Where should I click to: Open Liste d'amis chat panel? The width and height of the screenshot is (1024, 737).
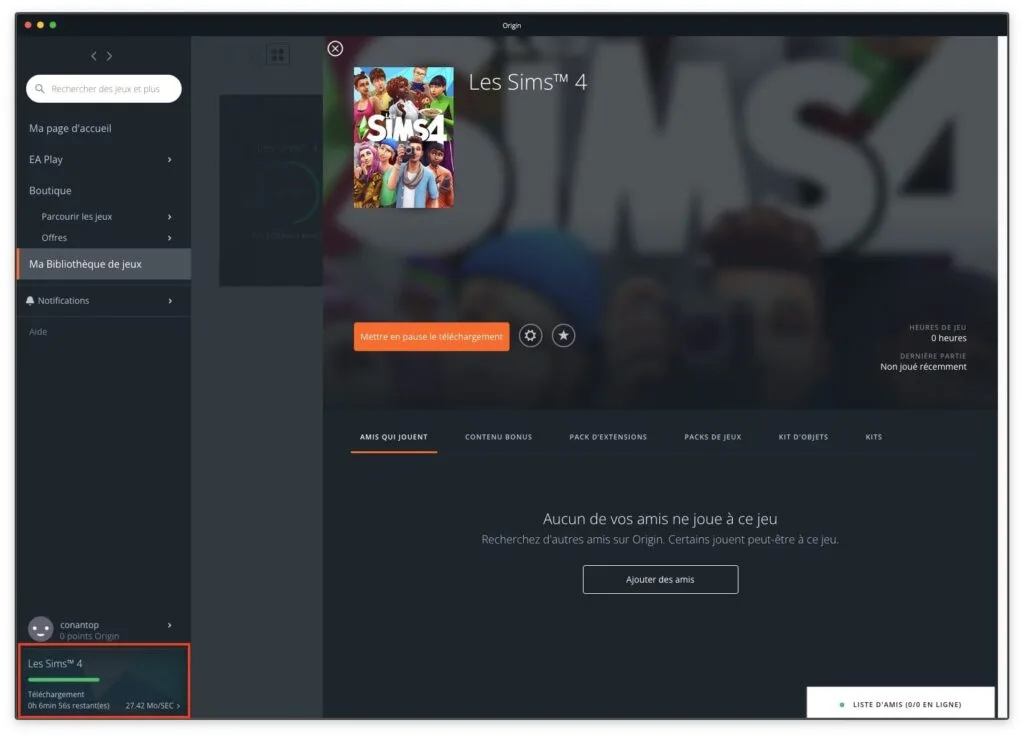(x=901, y=703)
